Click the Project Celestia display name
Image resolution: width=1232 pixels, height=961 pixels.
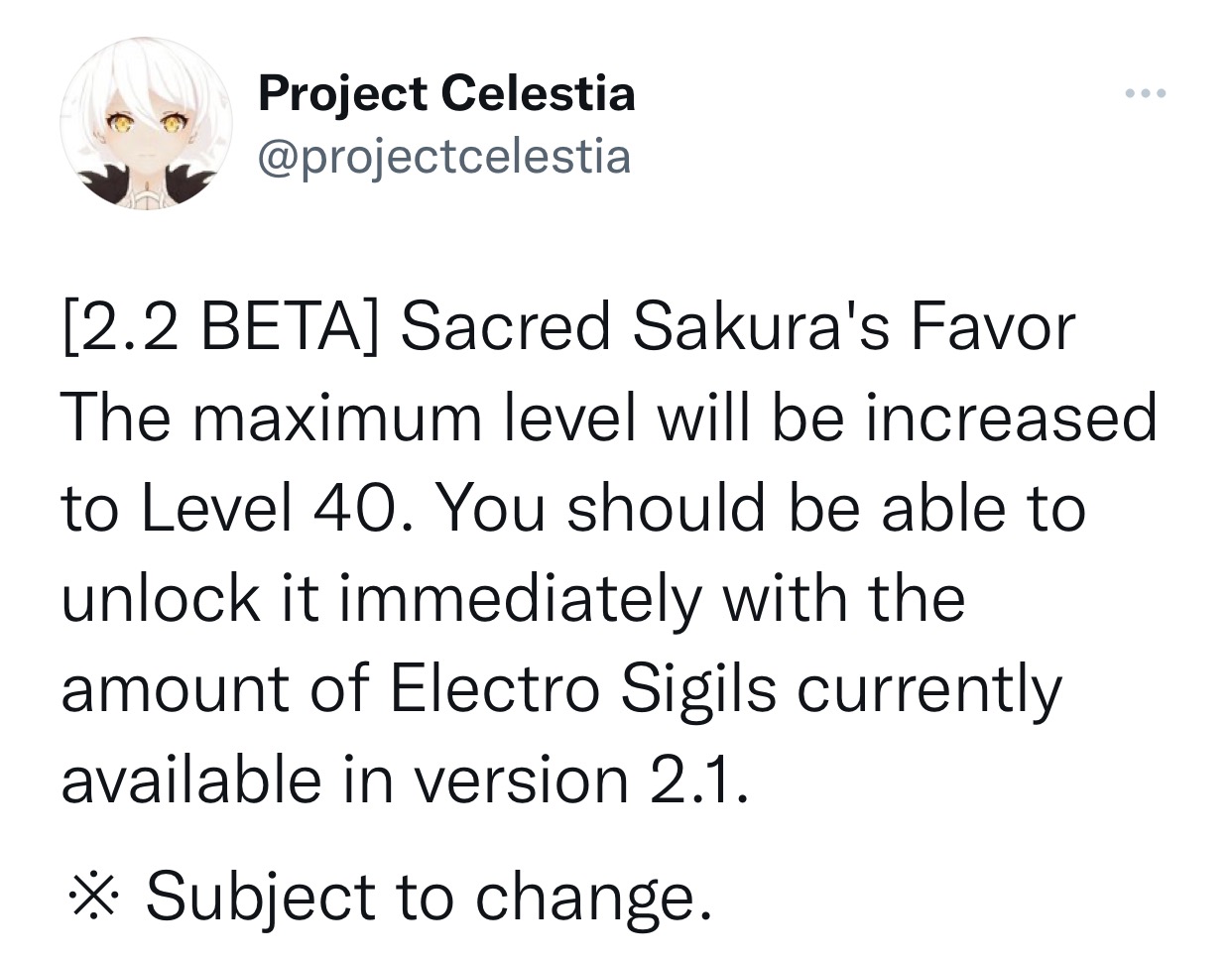click(446, 94)
